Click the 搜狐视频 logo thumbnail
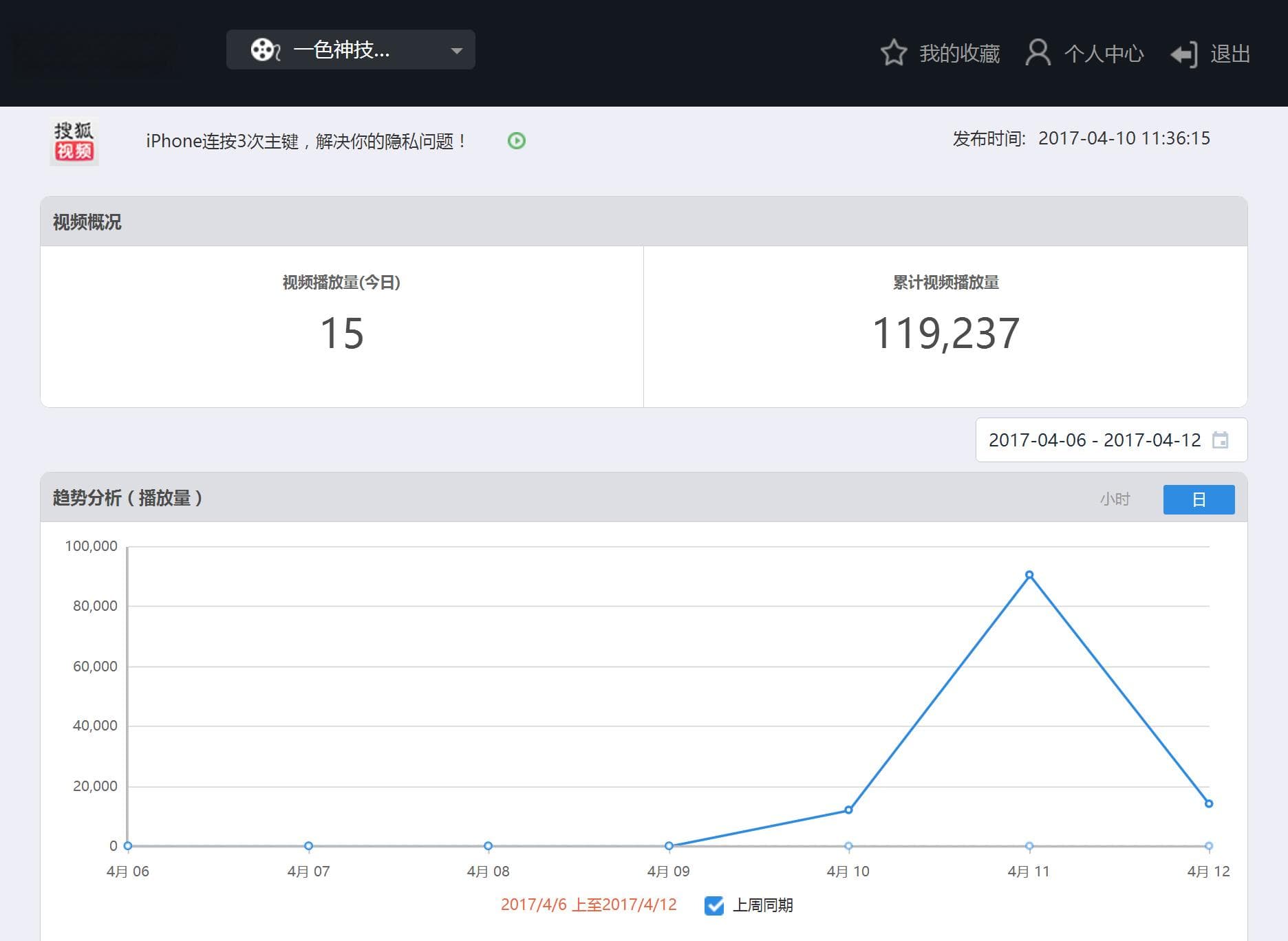Screen dimensions: 1288x941 [74, 142]
